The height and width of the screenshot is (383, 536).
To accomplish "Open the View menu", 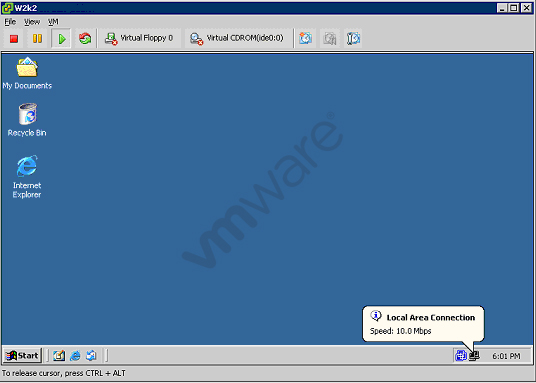I will pyautogui.click(x=32, y=22).
